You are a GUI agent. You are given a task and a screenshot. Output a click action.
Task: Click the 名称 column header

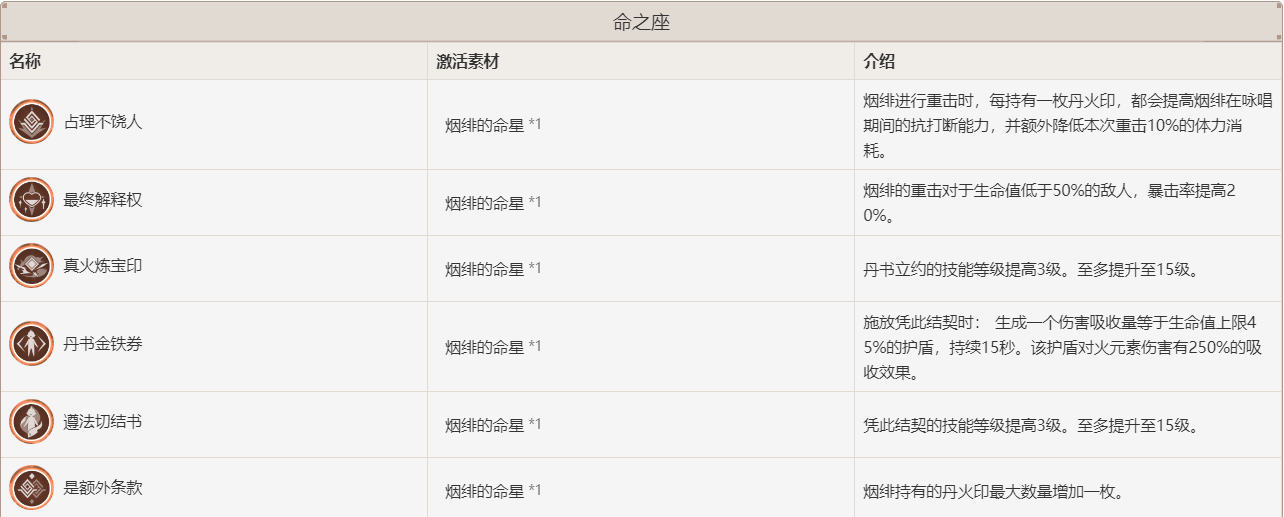tap(26, 61)
